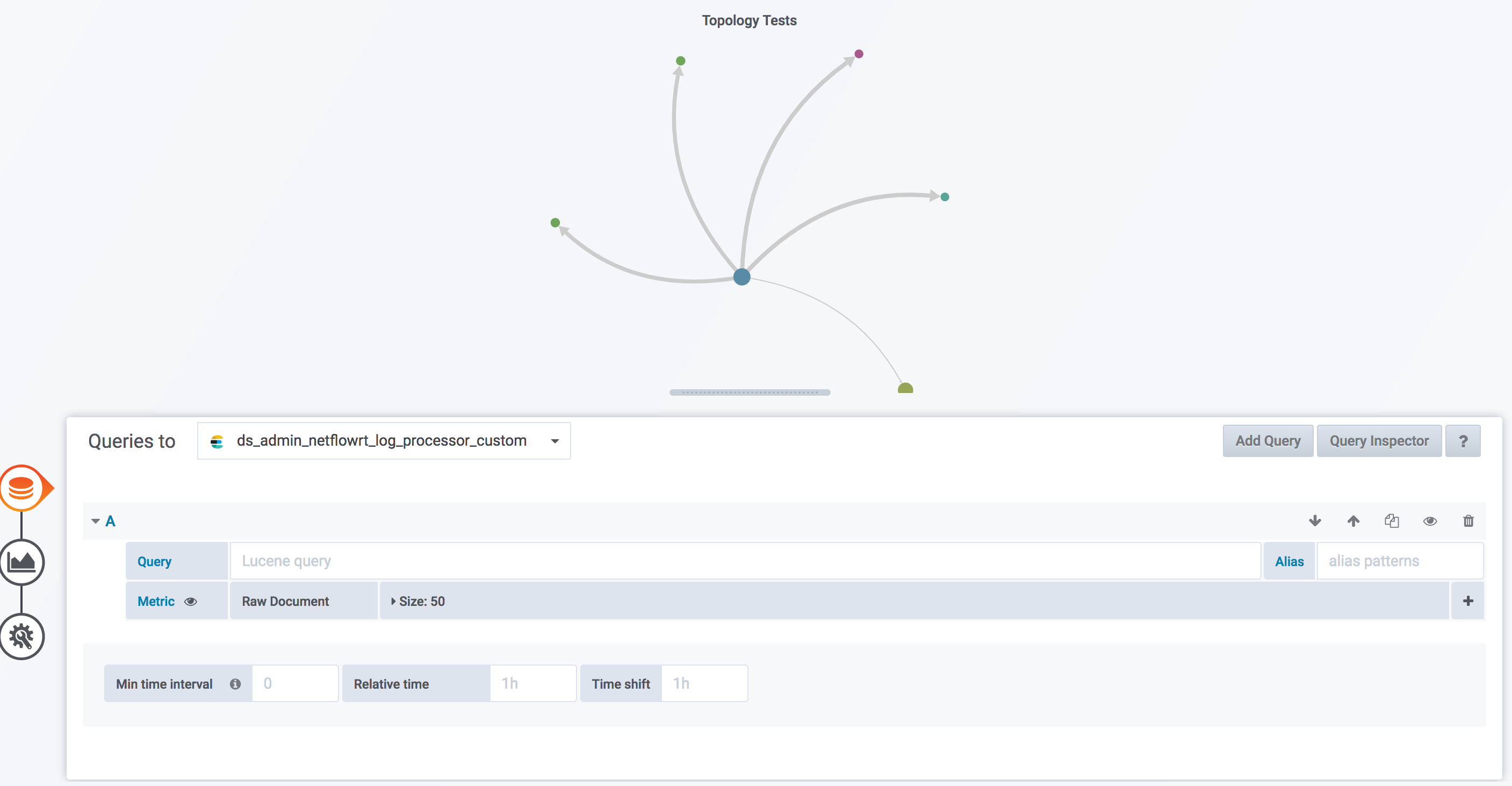Move query A up with arrow
The width and height of the screenshot is (1512, 786).
coord(1353,521)
